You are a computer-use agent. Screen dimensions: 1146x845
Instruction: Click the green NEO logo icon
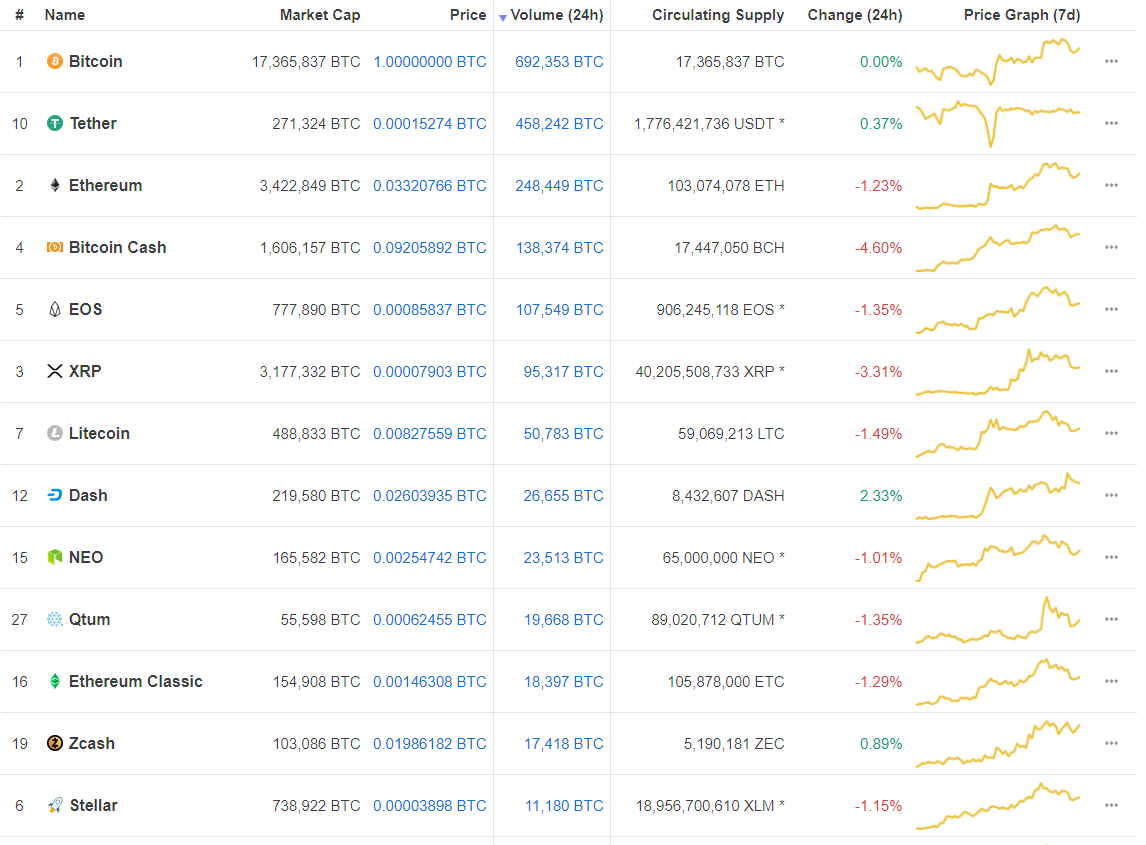pos(55,558)
